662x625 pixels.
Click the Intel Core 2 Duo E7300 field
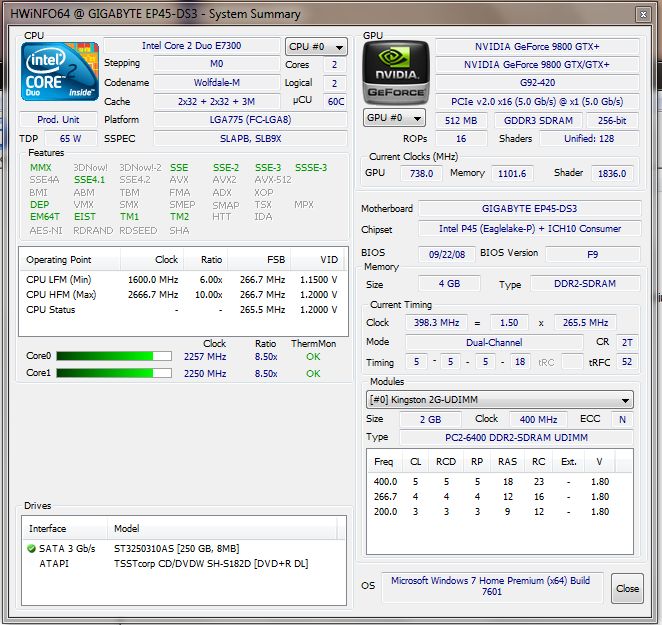coord(192,46)
